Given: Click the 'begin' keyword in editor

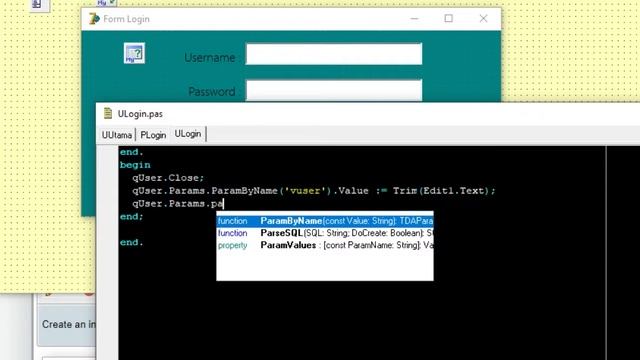Looking at the screenshot, I should [x=135, y=165].
